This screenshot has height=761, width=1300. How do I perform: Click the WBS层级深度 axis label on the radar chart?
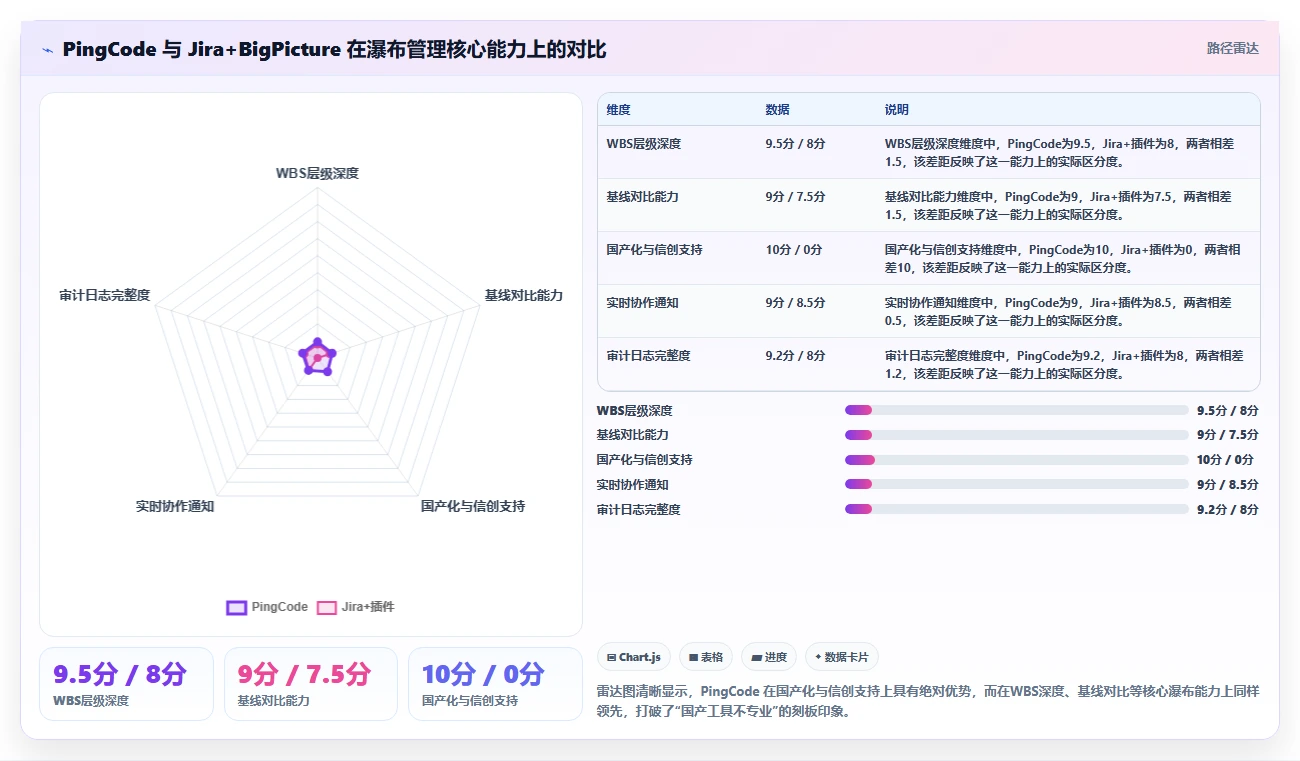tap(317, 174)
